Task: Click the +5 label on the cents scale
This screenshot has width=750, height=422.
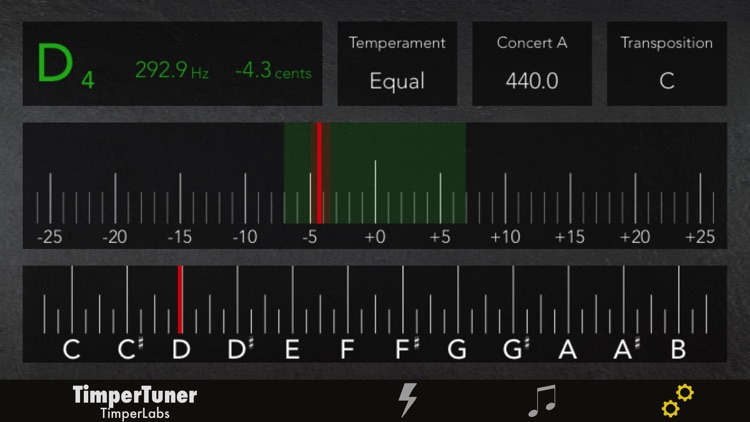Action: (440, 237)
